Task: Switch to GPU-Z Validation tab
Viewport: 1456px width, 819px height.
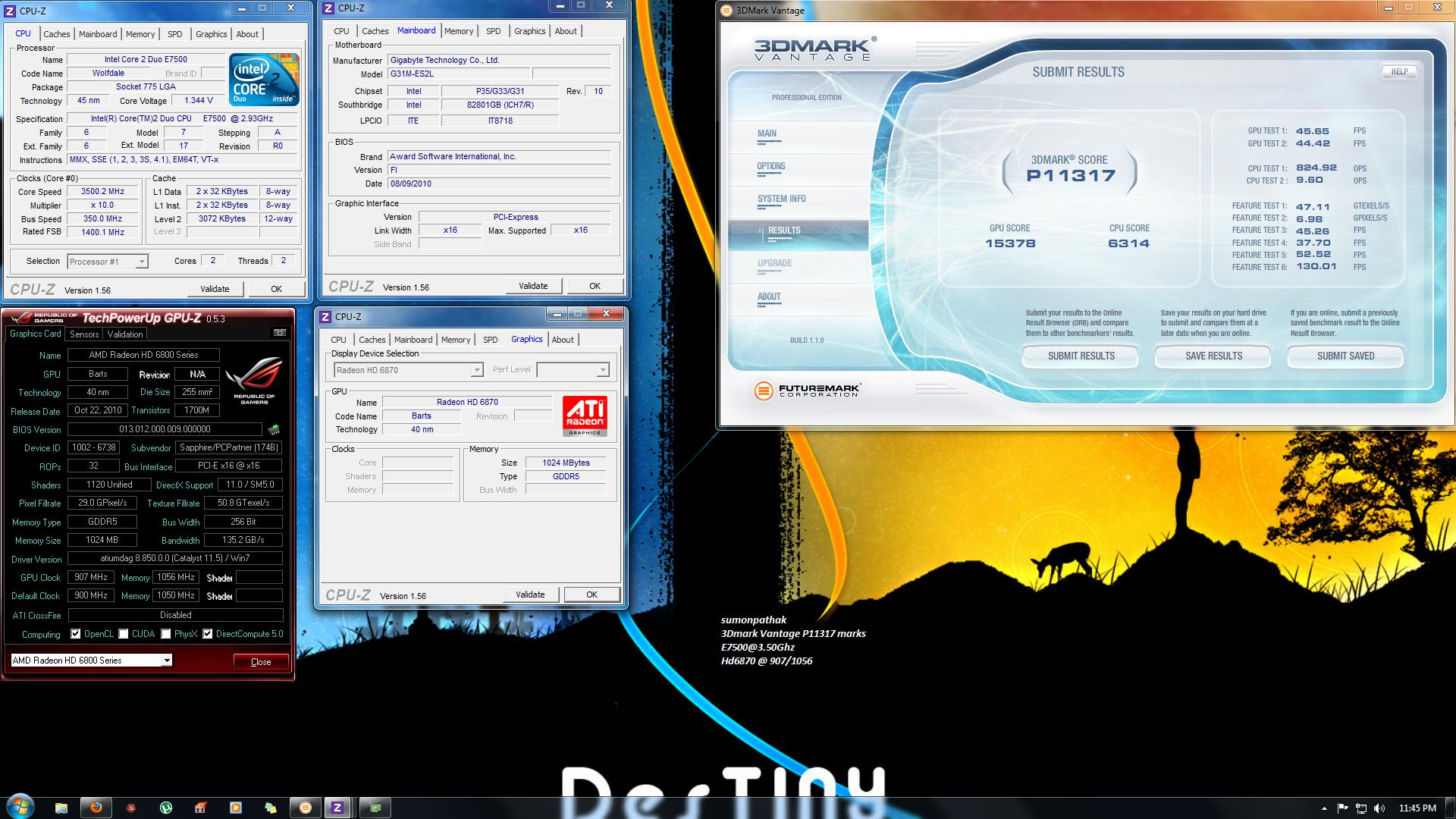Action: pos(125,334)
